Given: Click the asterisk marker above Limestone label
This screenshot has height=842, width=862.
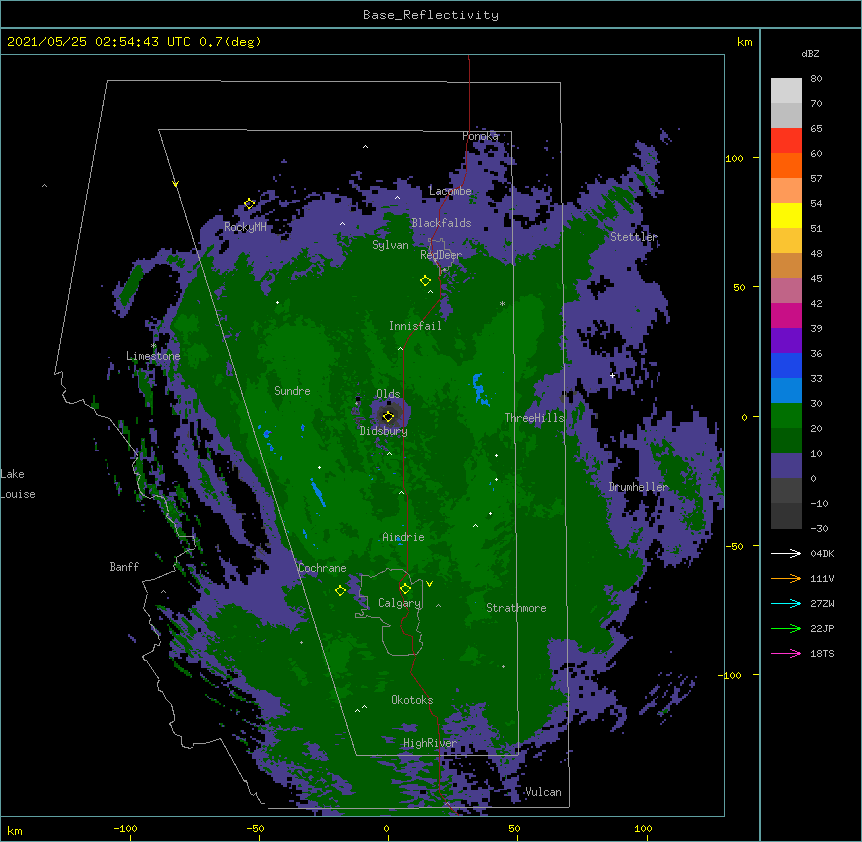Looking at the screenshot, I should point(153,346).
